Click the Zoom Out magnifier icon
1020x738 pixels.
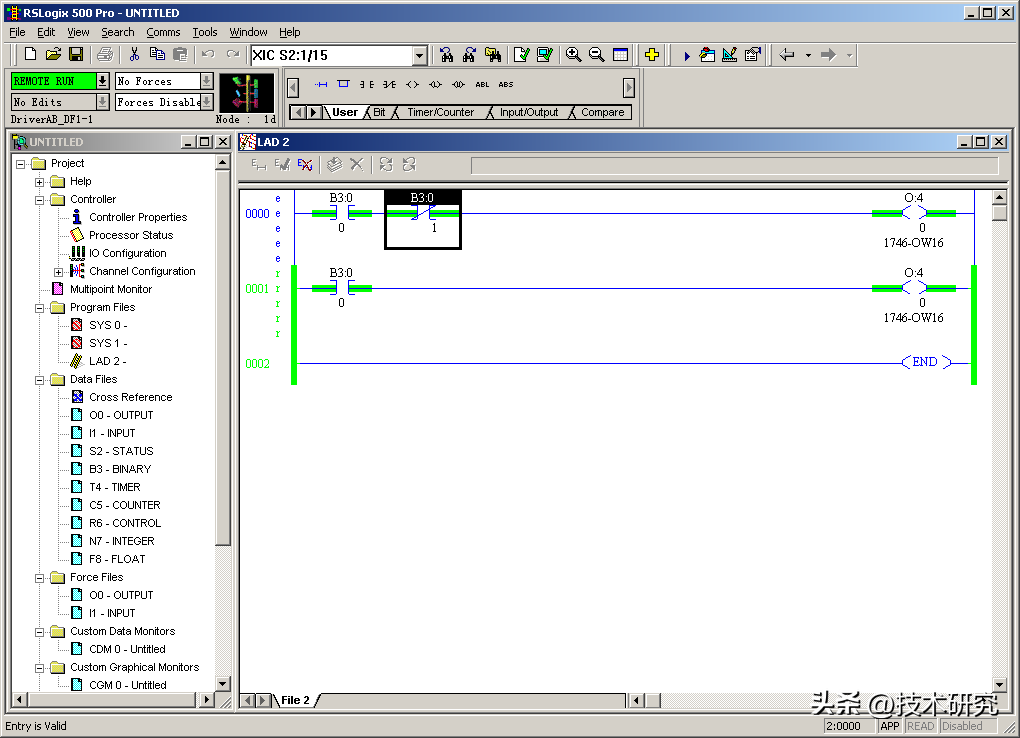pos(596,55)
